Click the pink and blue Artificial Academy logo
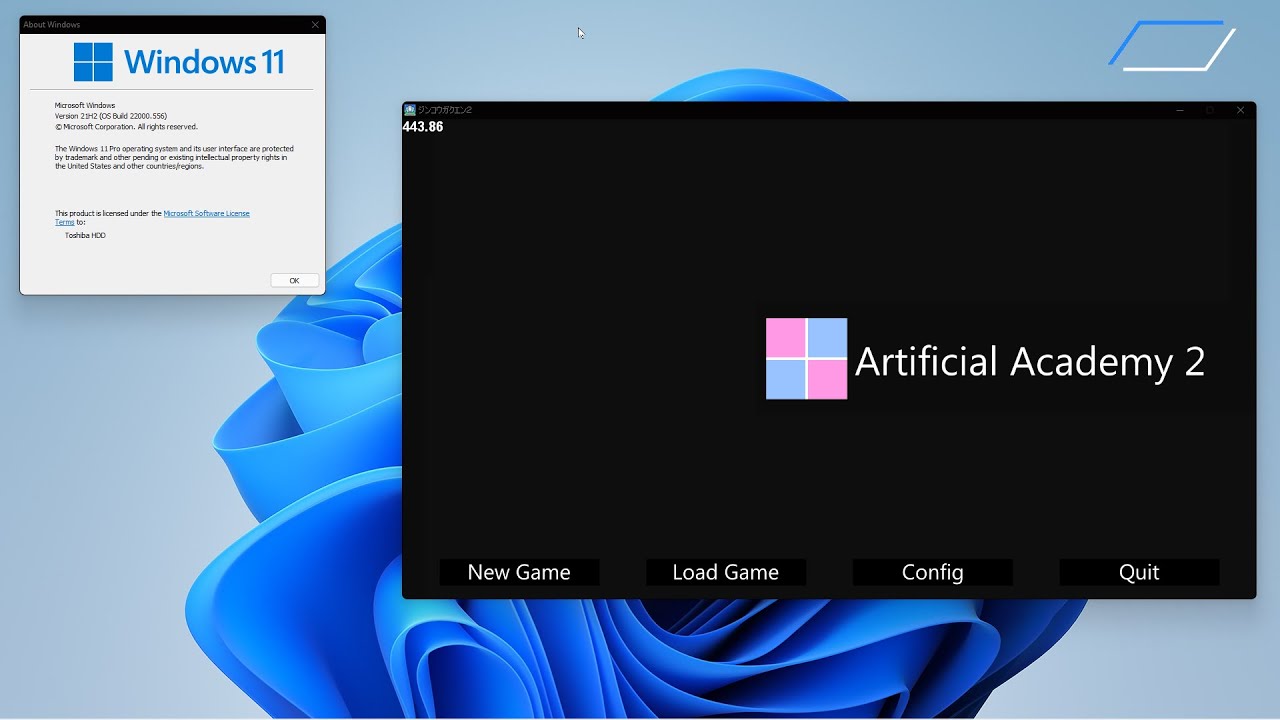The image size is (1280, 720). pos(806,359)
